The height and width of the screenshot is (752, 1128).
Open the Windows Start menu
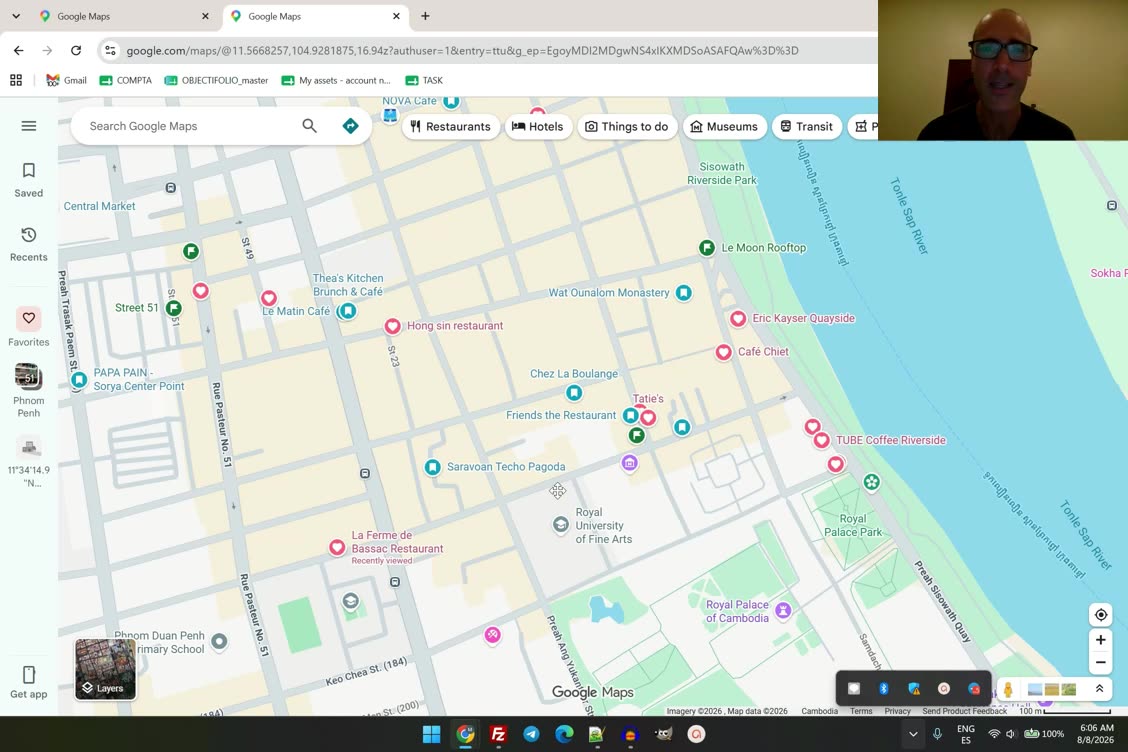coord(432,734)
